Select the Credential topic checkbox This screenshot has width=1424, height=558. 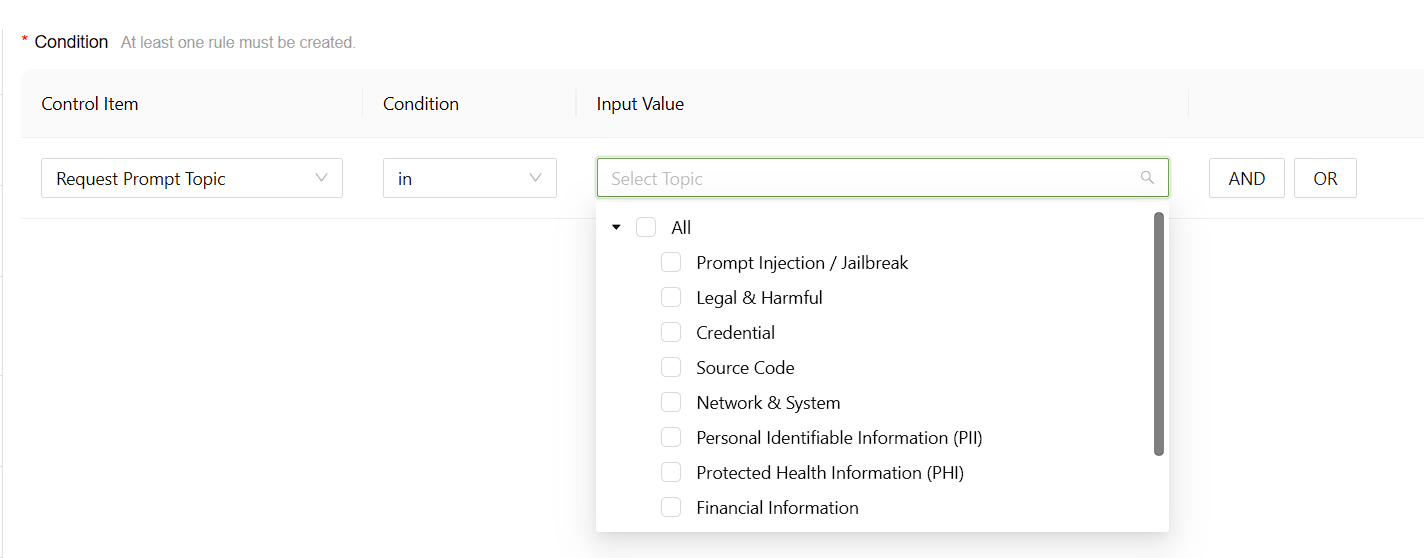click(671, 333)
